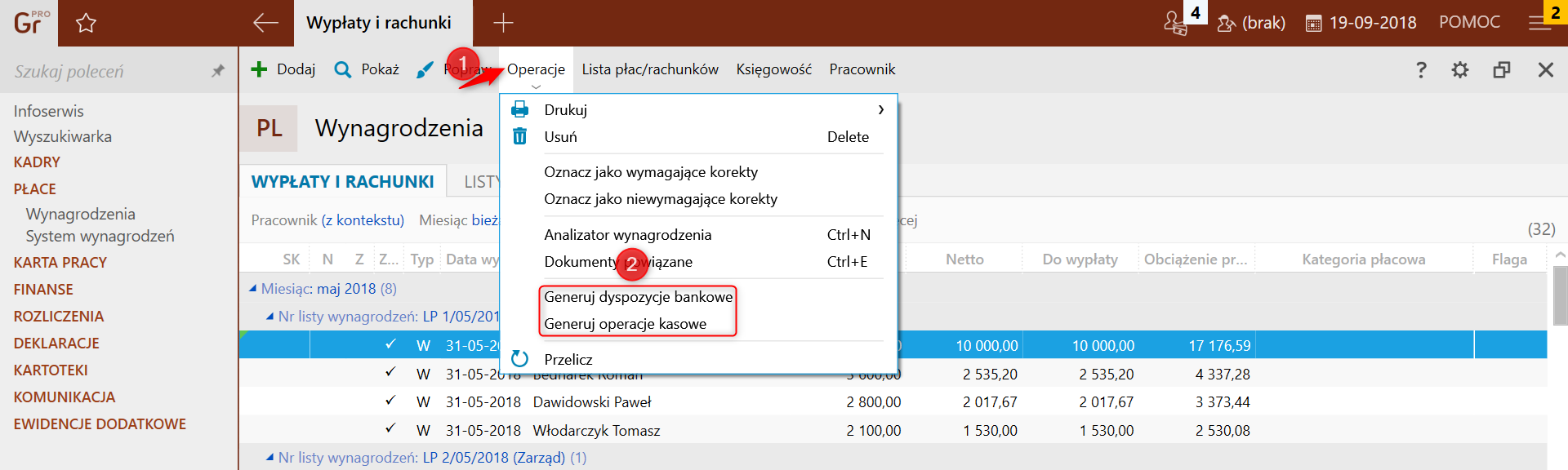
Task: Open help with the question mark icon
Action: (x=1421, y=70)
